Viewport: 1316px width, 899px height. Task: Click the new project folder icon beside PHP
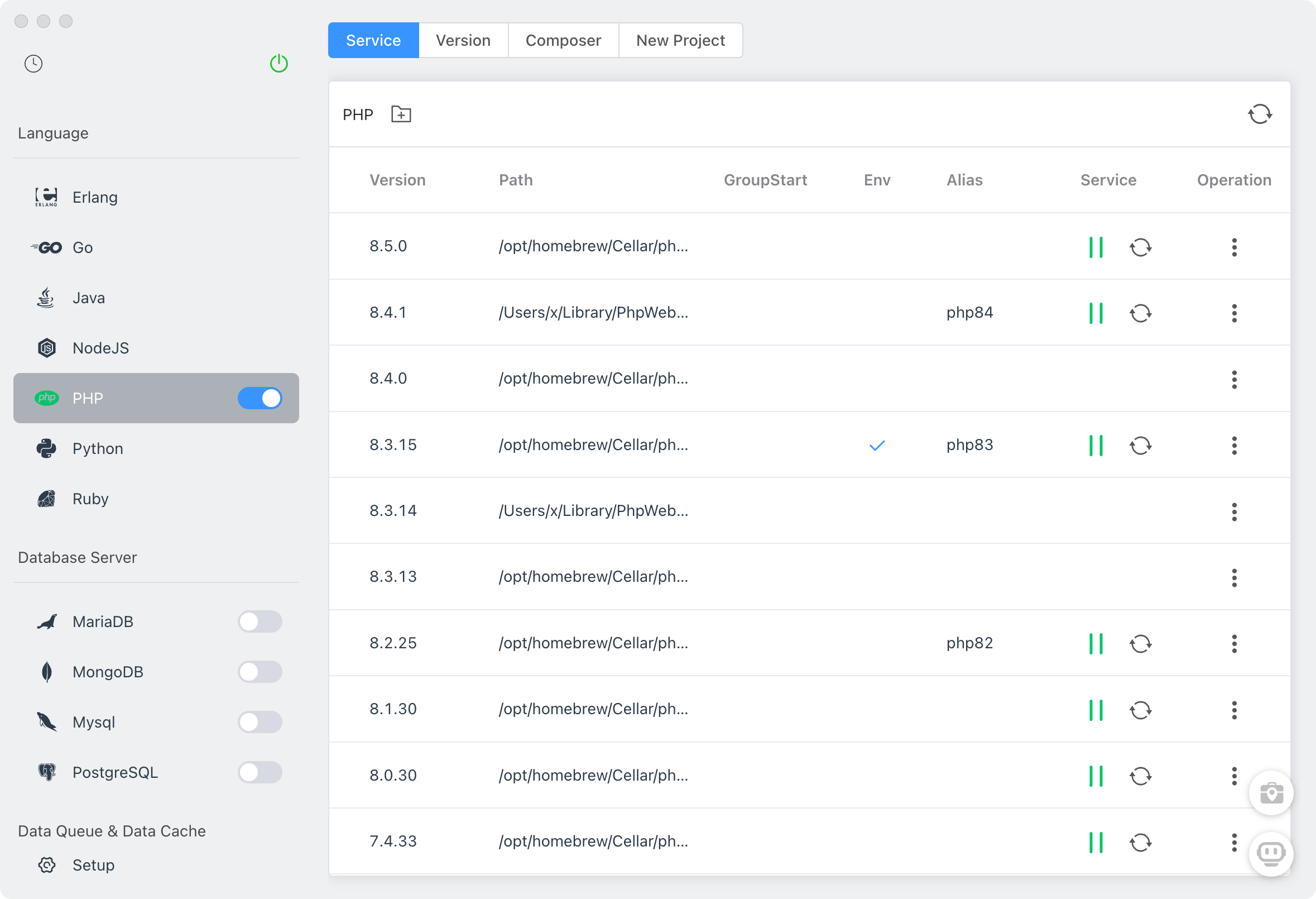[401, 114]
